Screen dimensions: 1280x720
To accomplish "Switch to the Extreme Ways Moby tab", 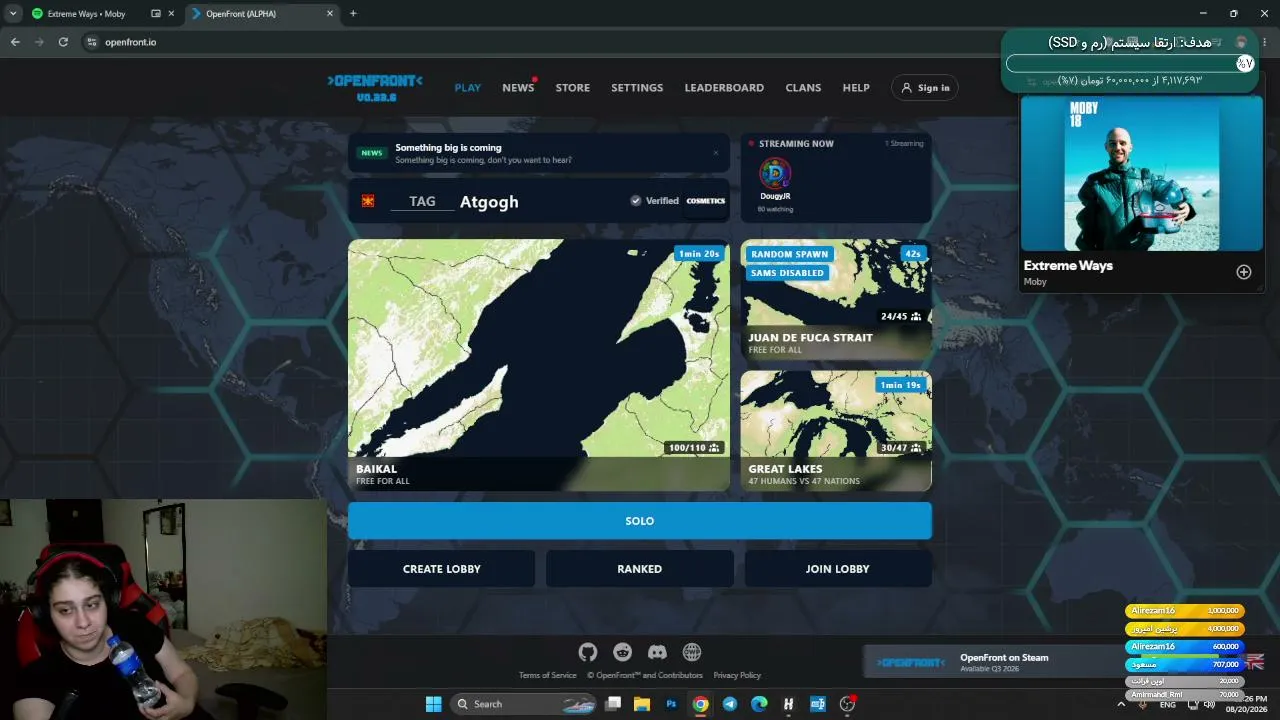I will point(104,14).
